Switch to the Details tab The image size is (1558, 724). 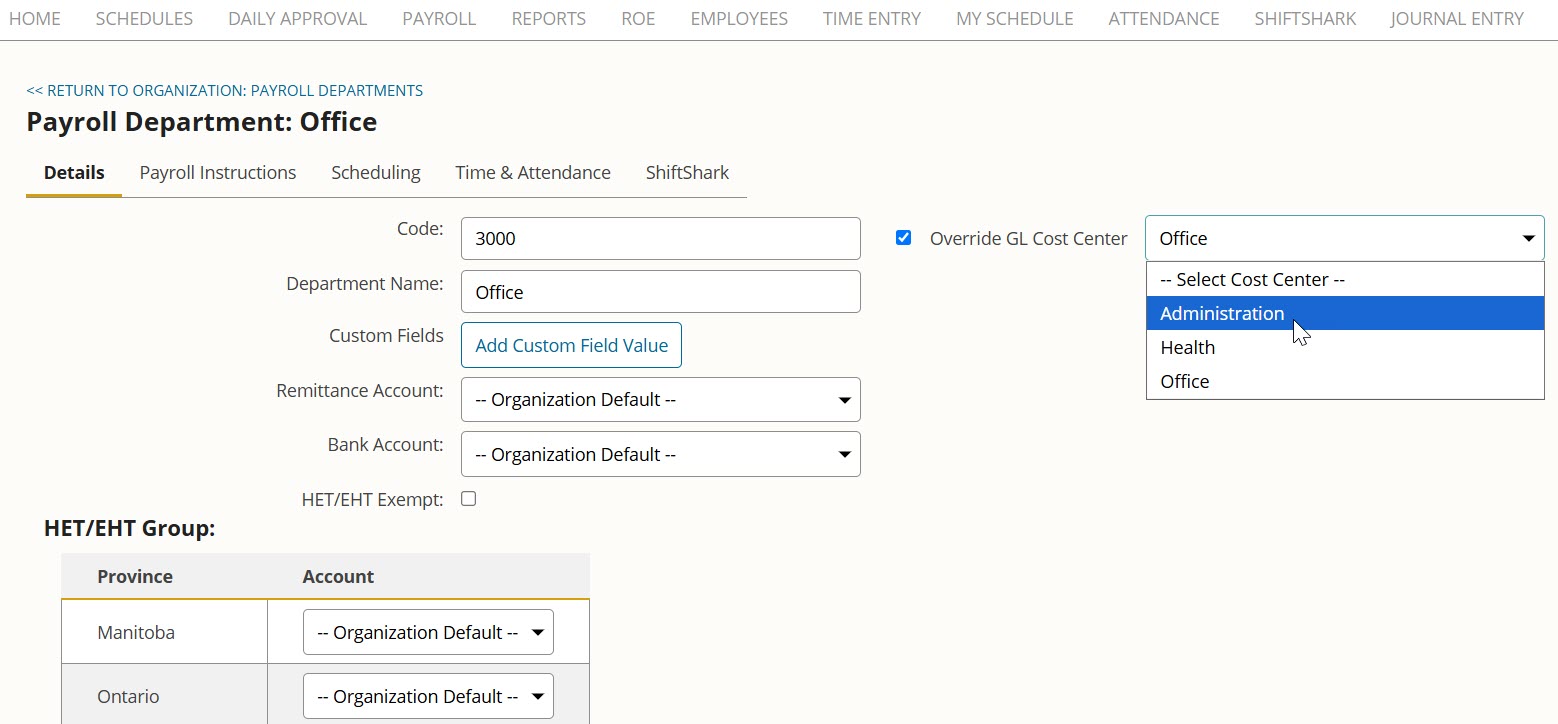coord(74,172)
